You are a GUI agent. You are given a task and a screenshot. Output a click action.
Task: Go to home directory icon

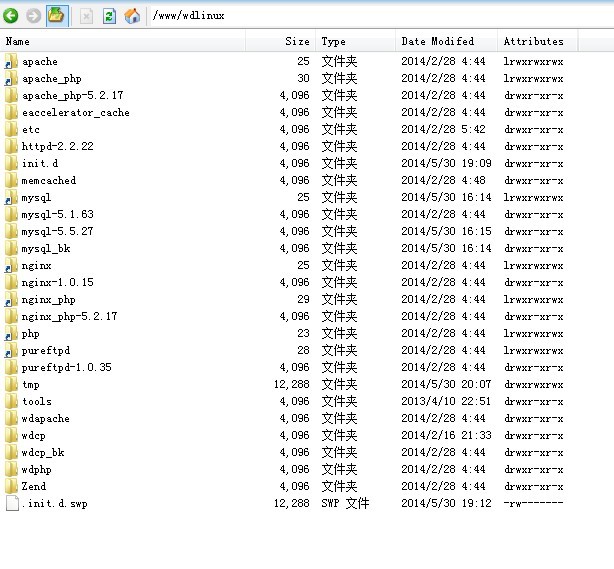point(132,16)
